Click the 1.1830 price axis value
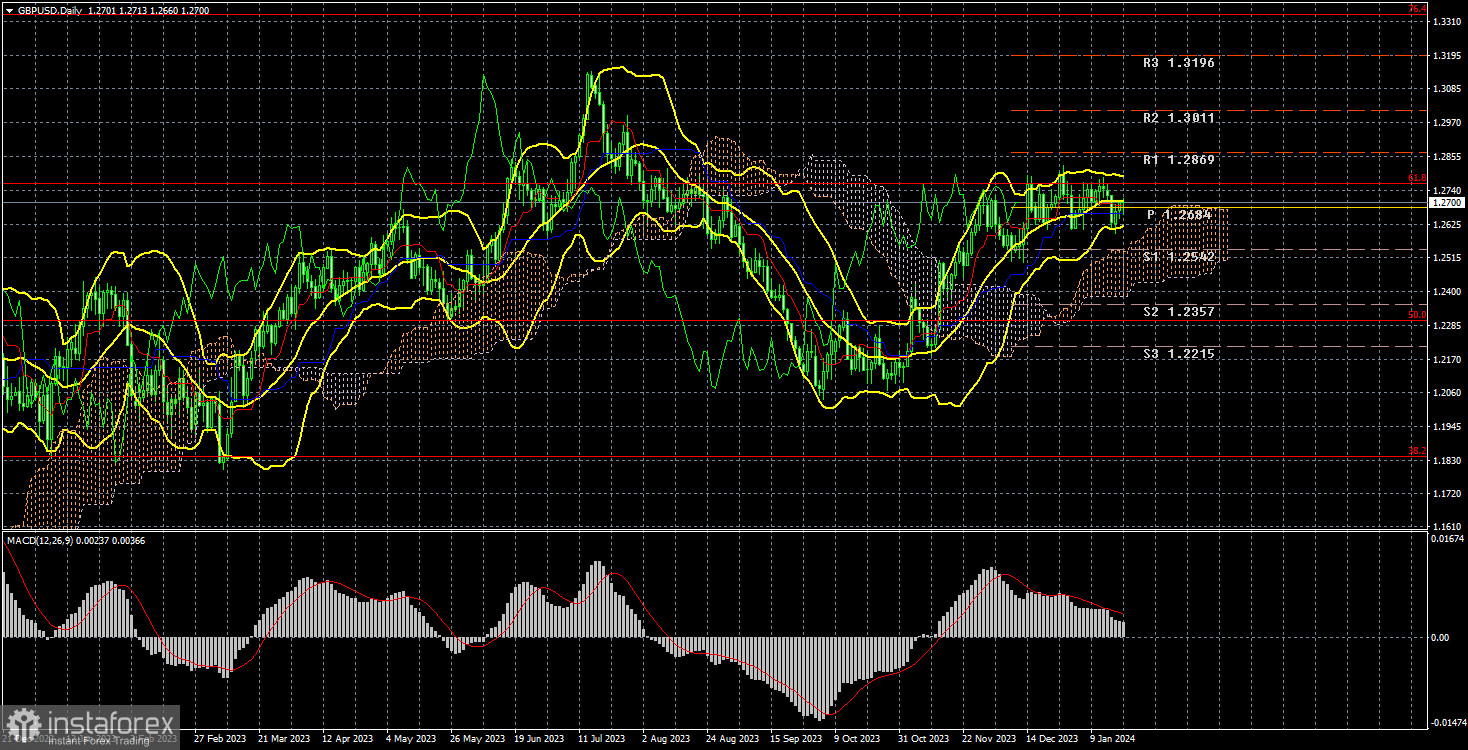The image size is (1468, 750). click(x=1447, y=460)
